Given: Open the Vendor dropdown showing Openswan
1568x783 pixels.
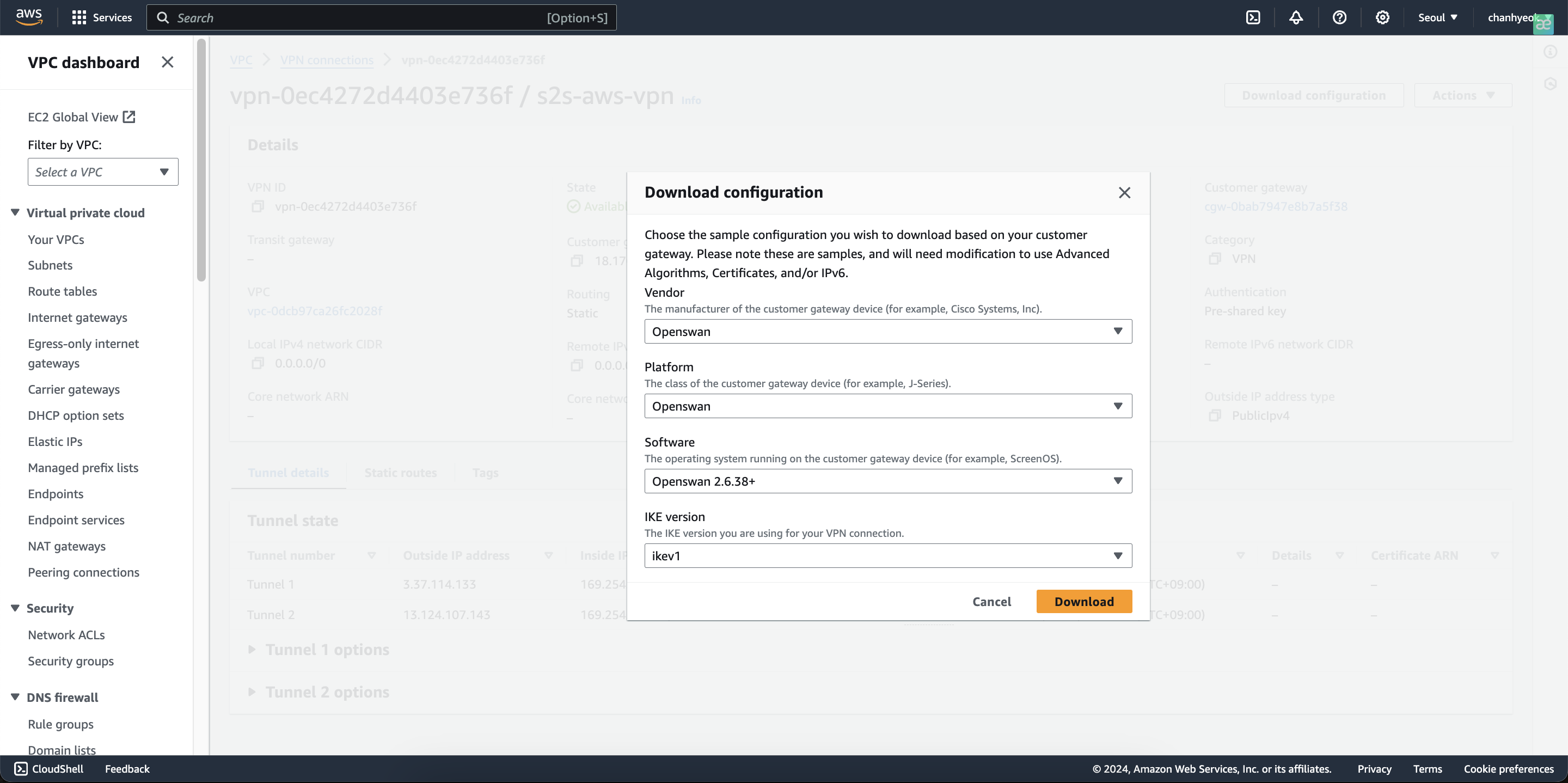Looking at the screenshot, I should 887,331.
